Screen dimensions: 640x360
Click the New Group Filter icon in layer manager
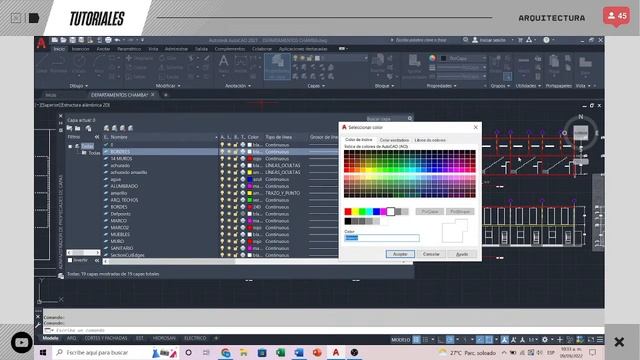pyautogui.click(x=78, y=128)
